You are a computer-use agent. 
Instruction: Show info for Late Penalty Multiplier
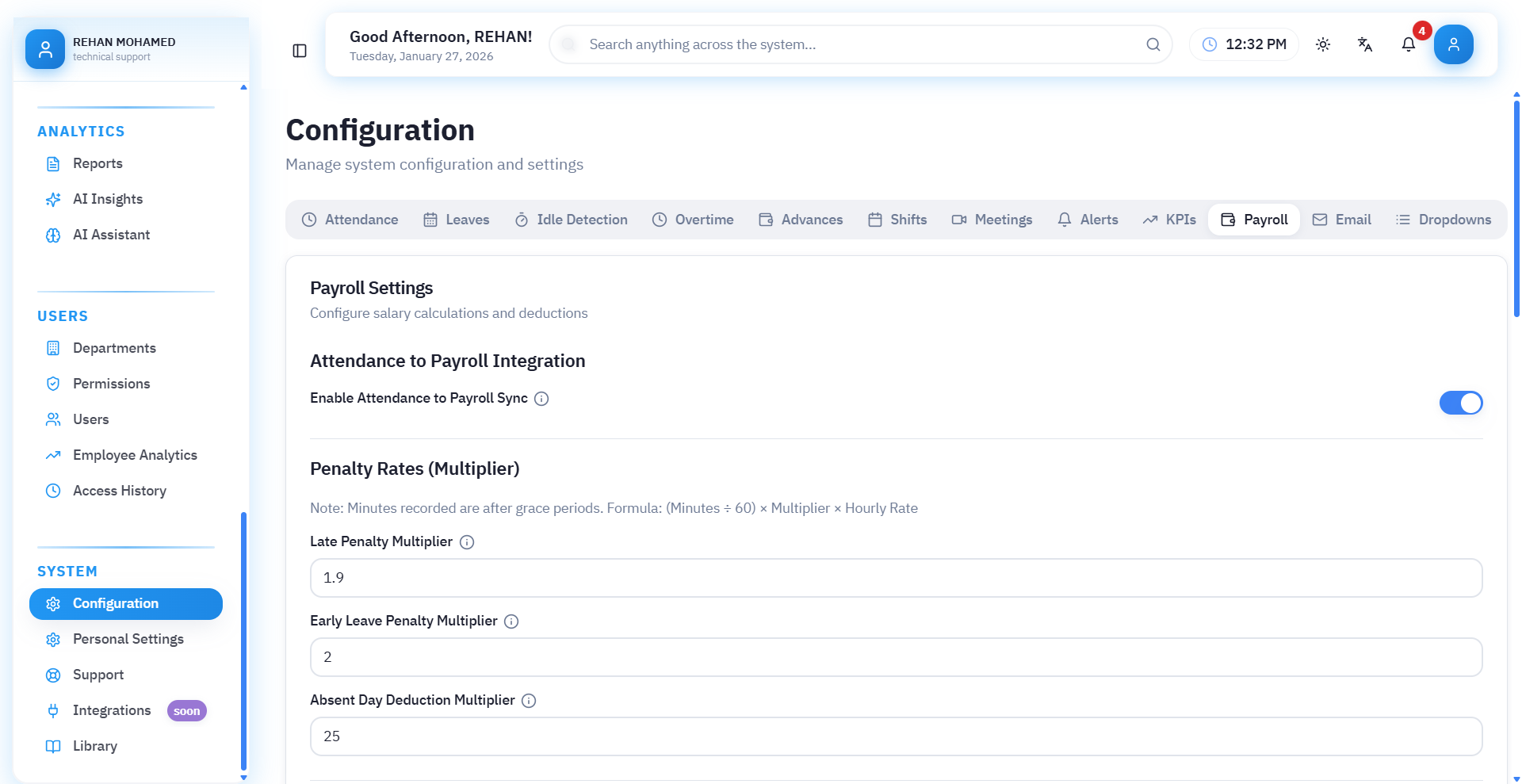pyautogui.click(x=467, y=542)
